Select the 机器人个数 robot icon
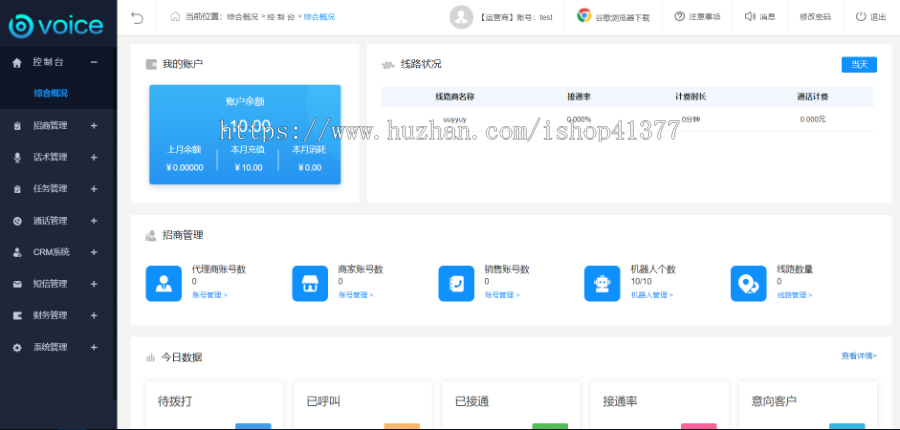900x430 pixels. [x=603, y=283]
